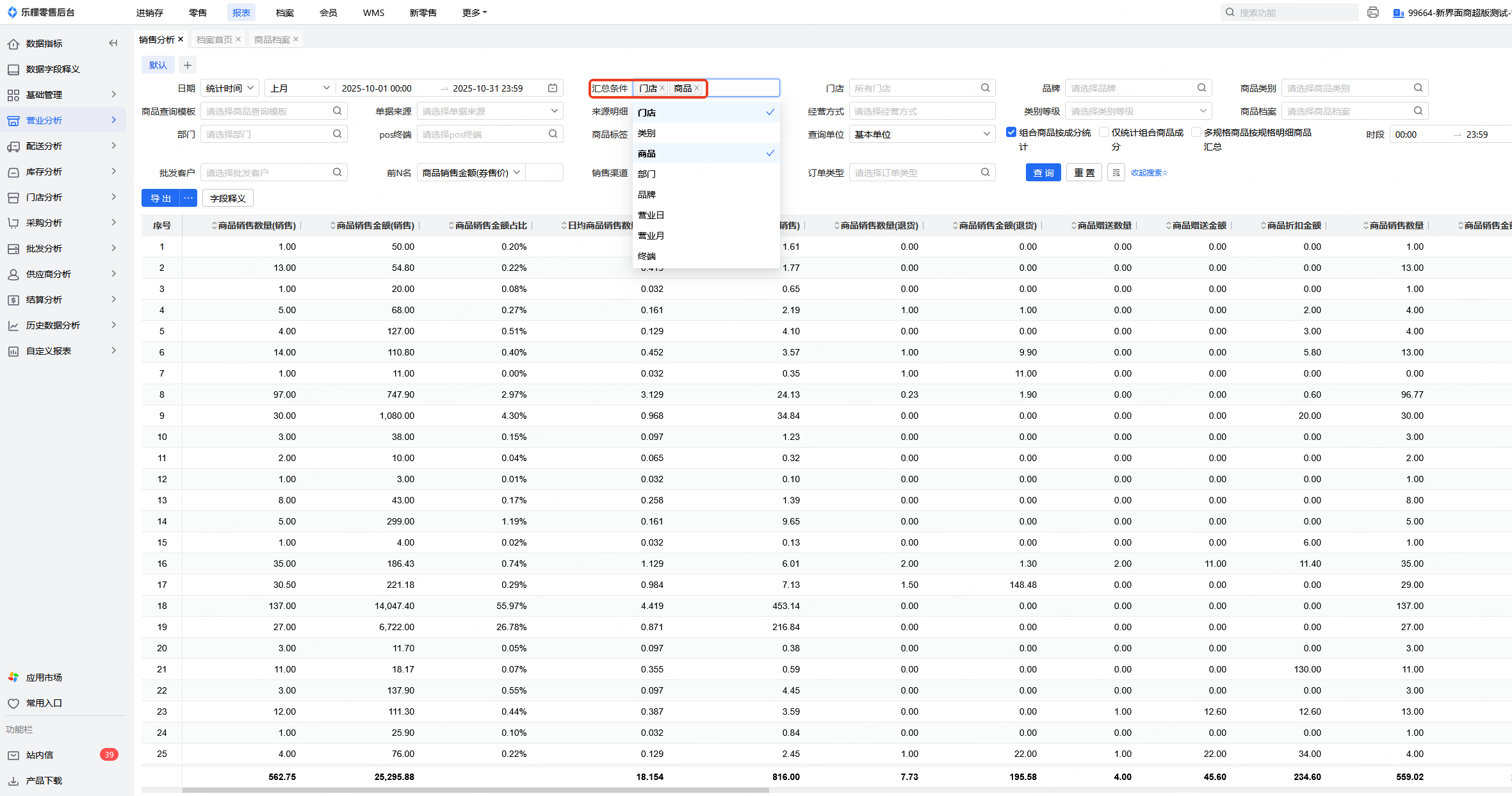Click the column settings icon beside 重置

1116,173
